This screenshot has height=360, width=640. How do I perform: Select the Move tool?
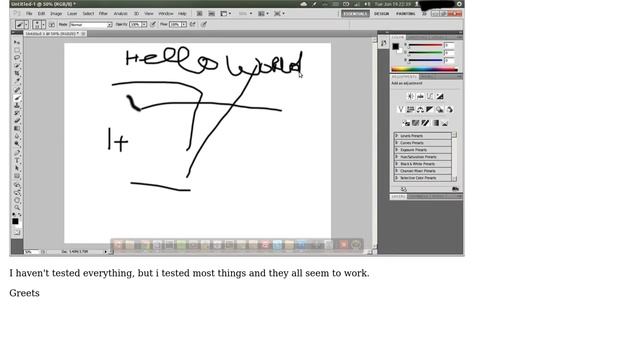[x=17, y=42]
